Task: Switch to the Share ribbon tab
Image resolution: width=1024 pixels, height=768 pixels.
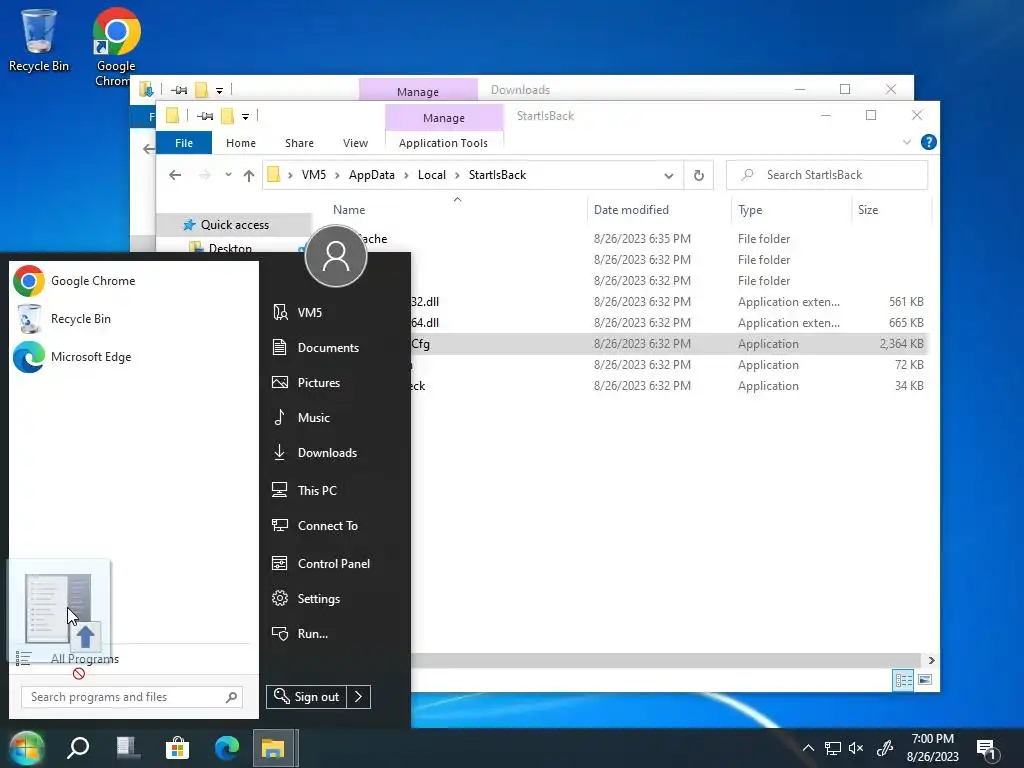Action: click(299, 143)
